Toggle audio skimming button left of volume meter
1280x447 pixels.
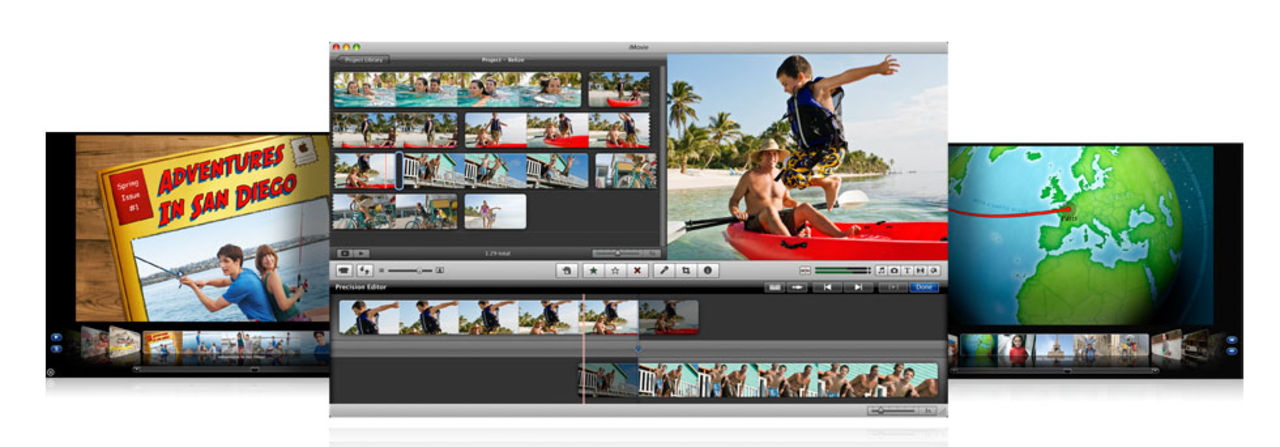coord(805,270)
